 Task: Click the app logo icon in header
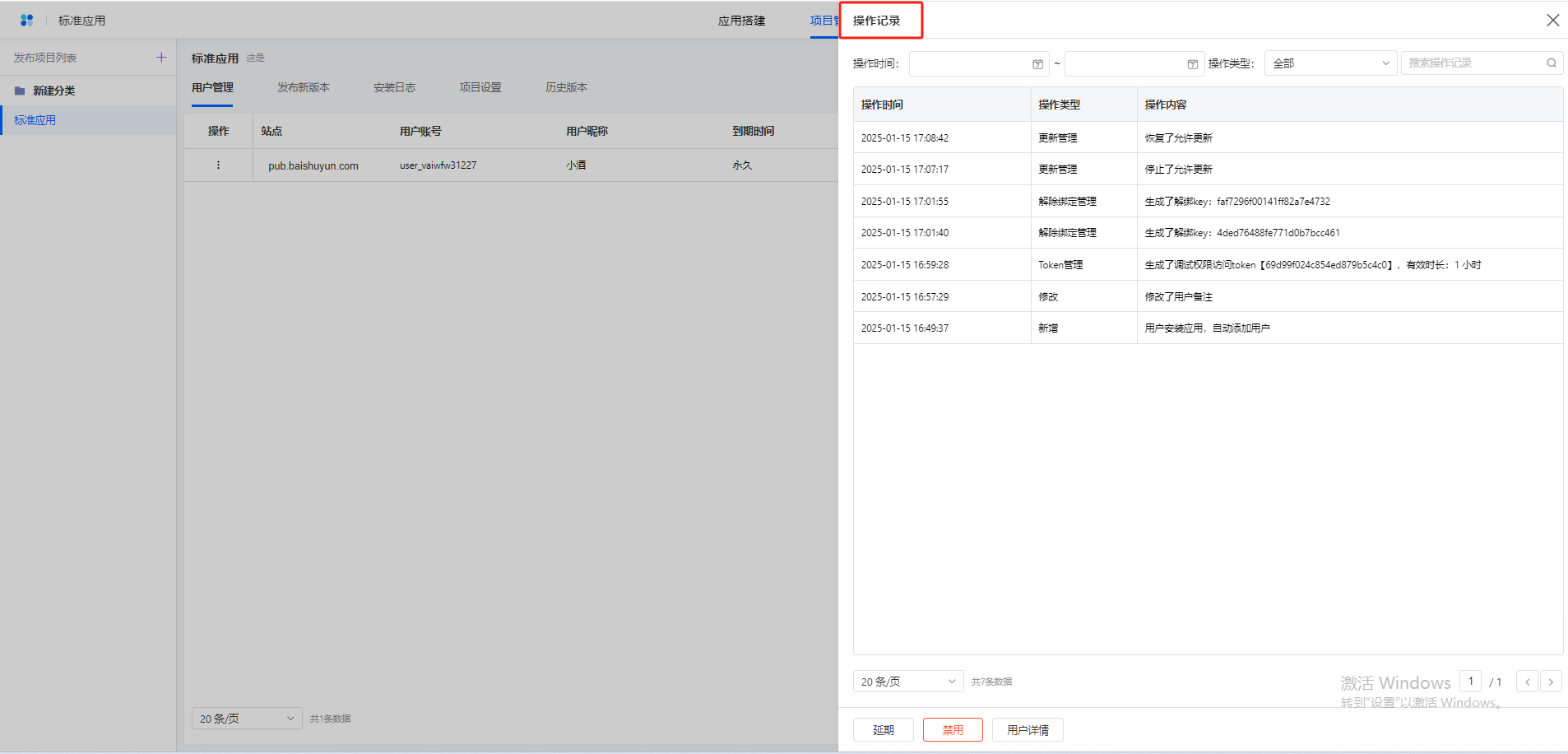(26, 20)
